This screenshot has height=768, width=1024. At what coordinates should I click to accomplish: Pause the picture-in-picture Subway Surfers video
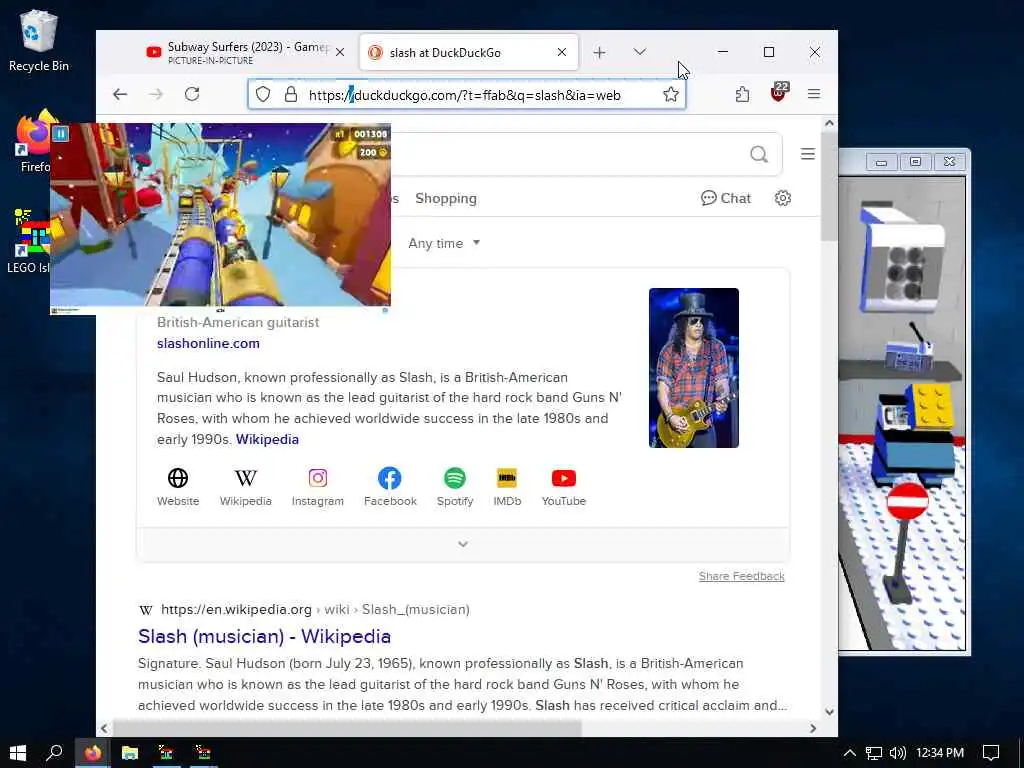[60, 134]
